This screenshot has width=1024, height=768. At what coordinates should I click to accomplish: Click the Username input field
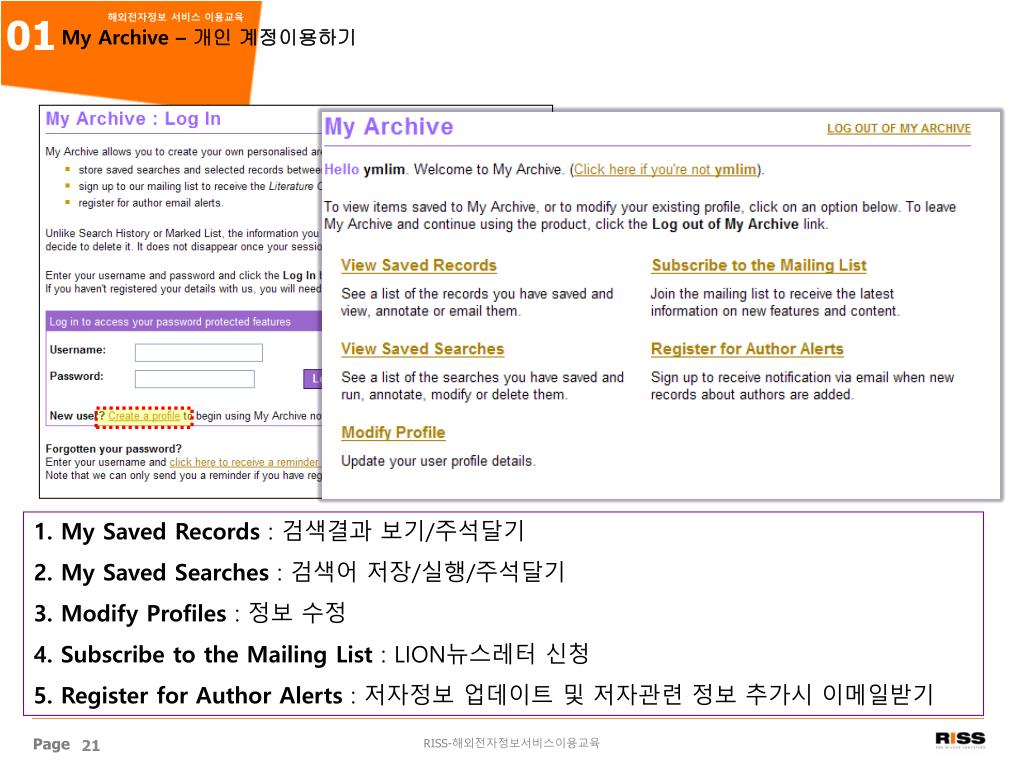[199, 353]
